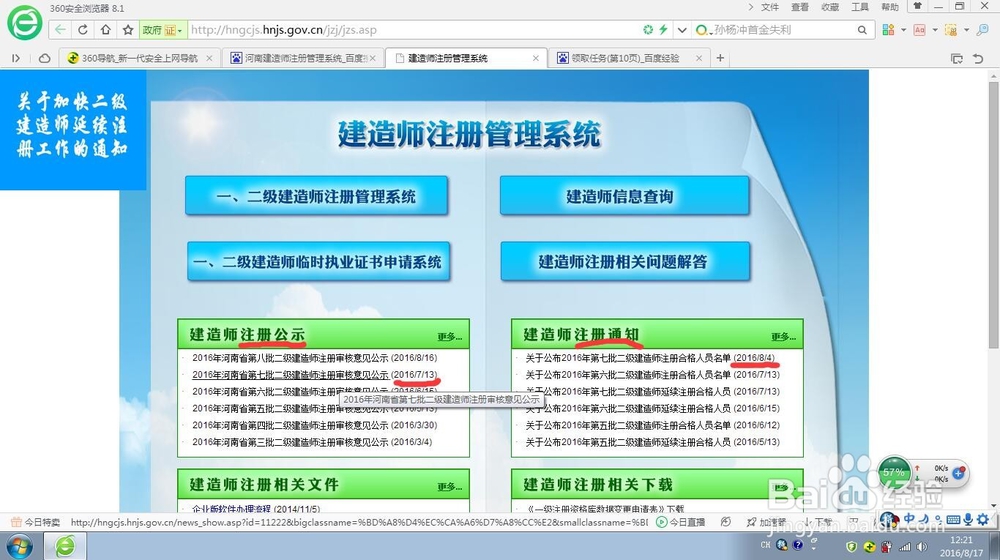
Task: Expand the screenshot tool dropdown arrow
Action: tap(966, 30)
